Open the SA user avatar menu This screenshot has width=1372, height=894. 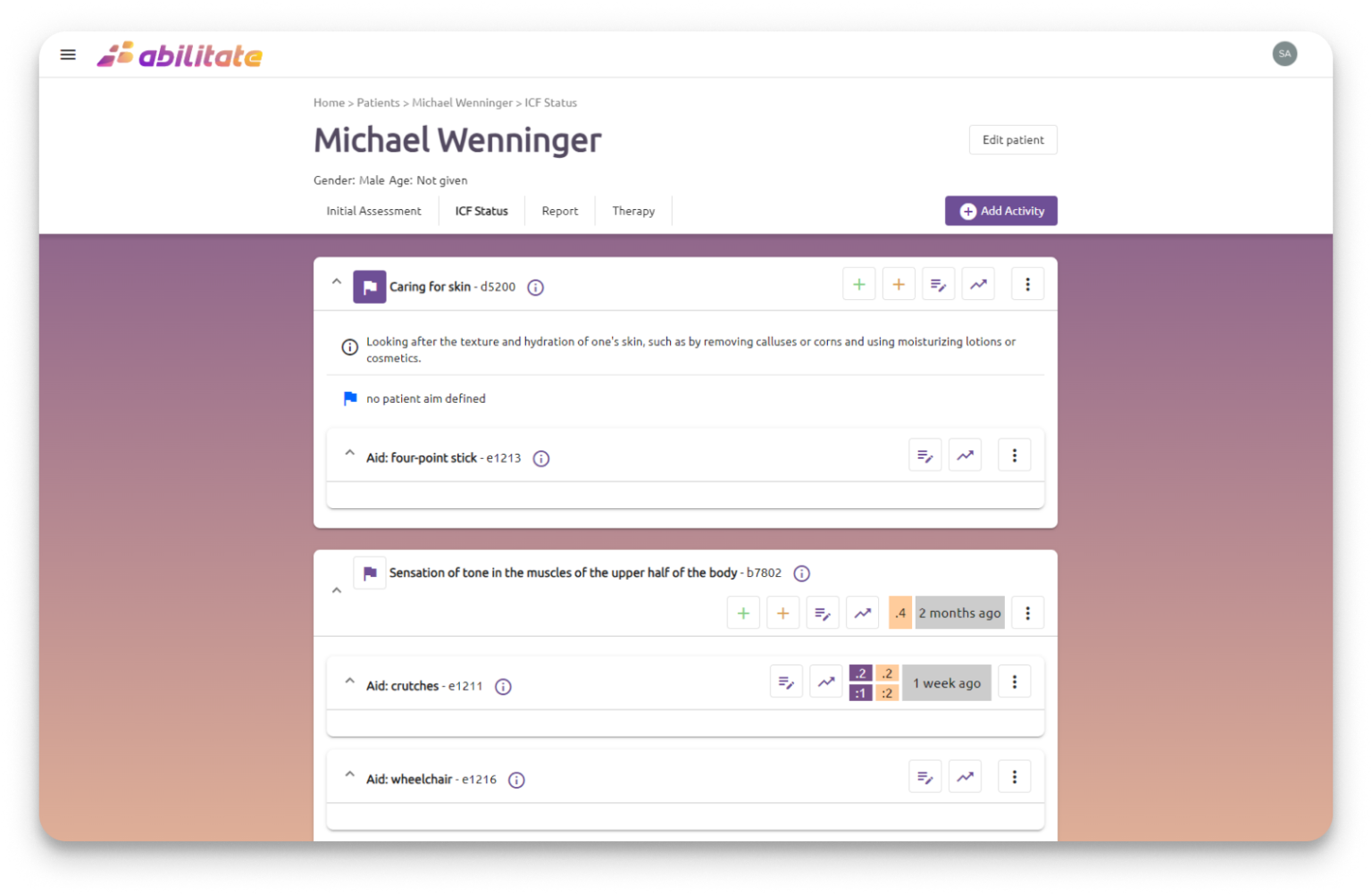pos(1284,54)
